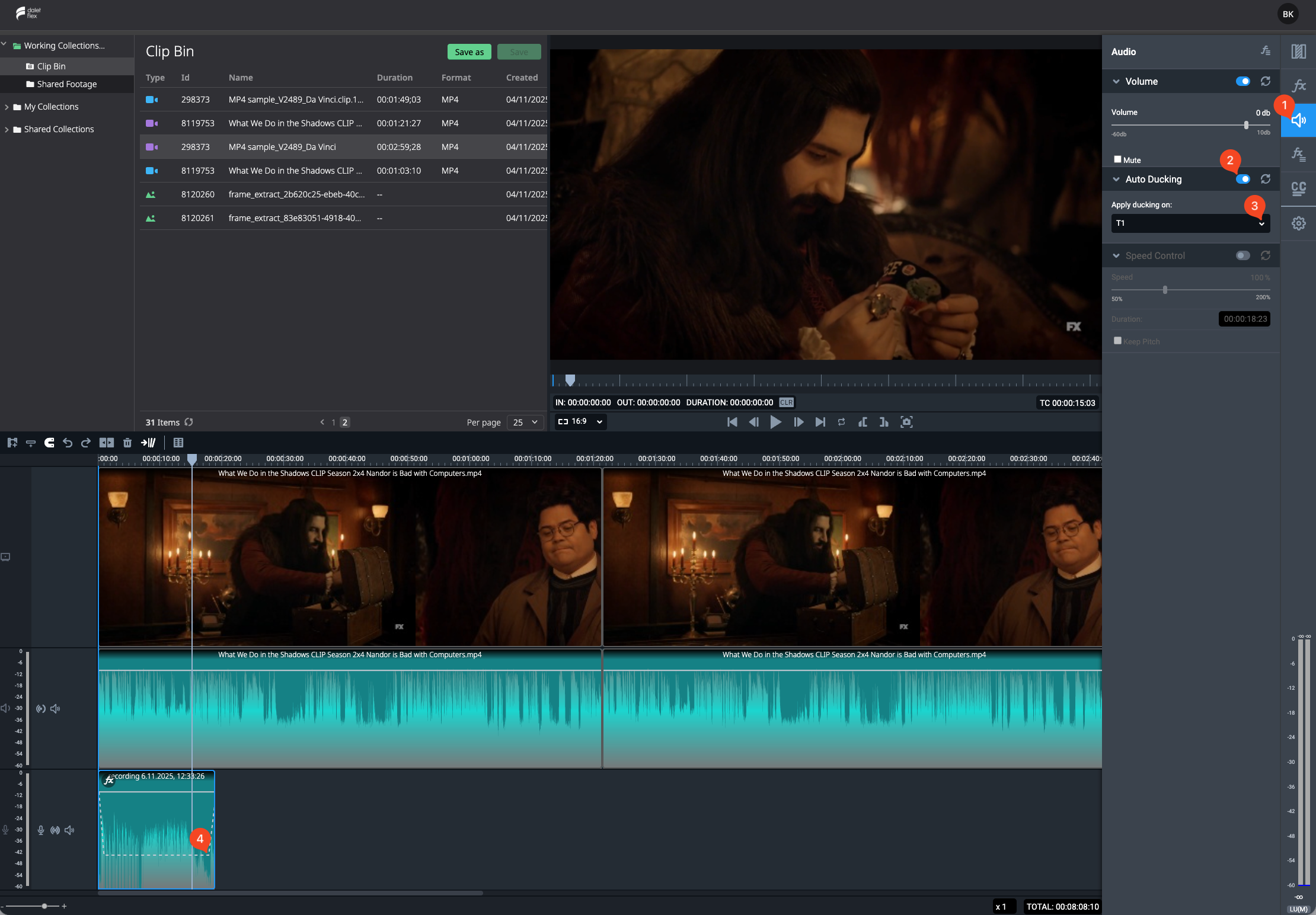Capture frame with snapshot icon
This screenshot has width=1316, height=915.
pos(906,422)
